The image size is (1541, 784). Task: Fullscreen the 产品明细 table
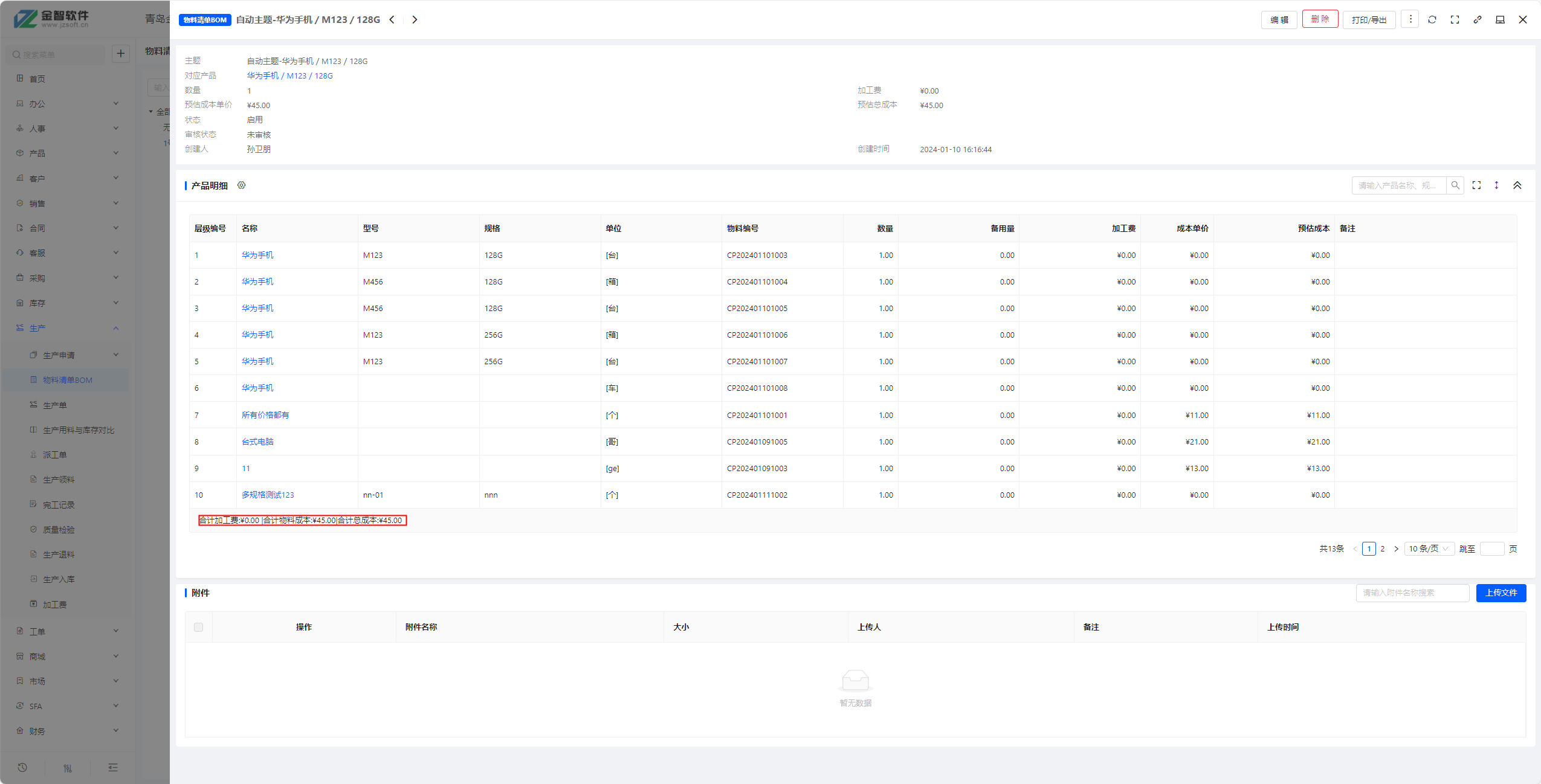(1476, 185)
